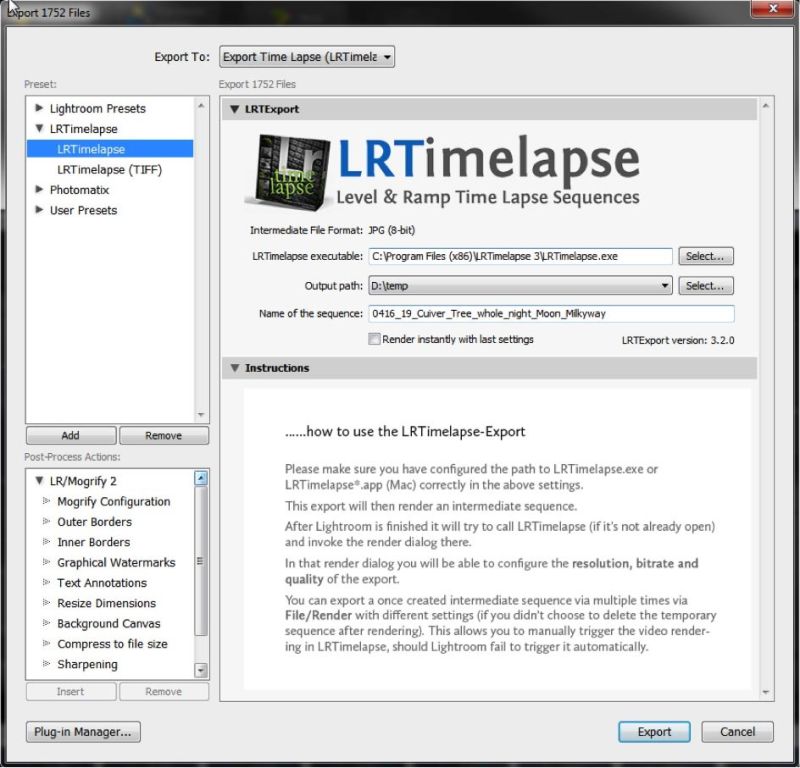Screen dimensions: 800x768
Task: Expand the Lightroom Presets group
Action: click(38, 108)
